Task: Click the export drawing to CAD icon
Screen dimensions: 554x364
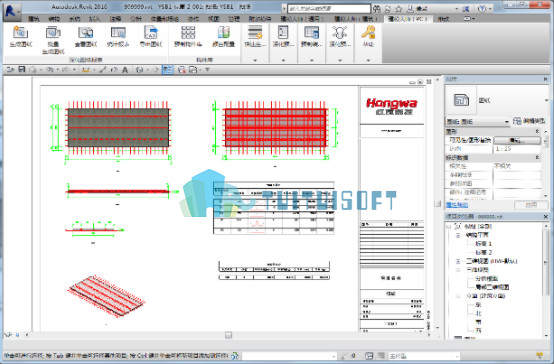Action: point(151,33)
